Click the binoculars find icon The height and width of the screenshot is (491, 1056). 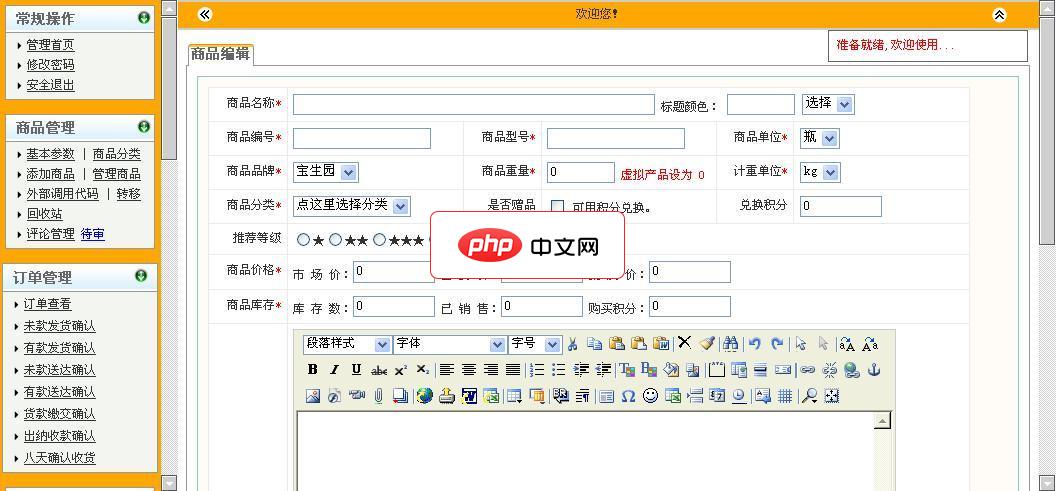[x=731, y=344]
